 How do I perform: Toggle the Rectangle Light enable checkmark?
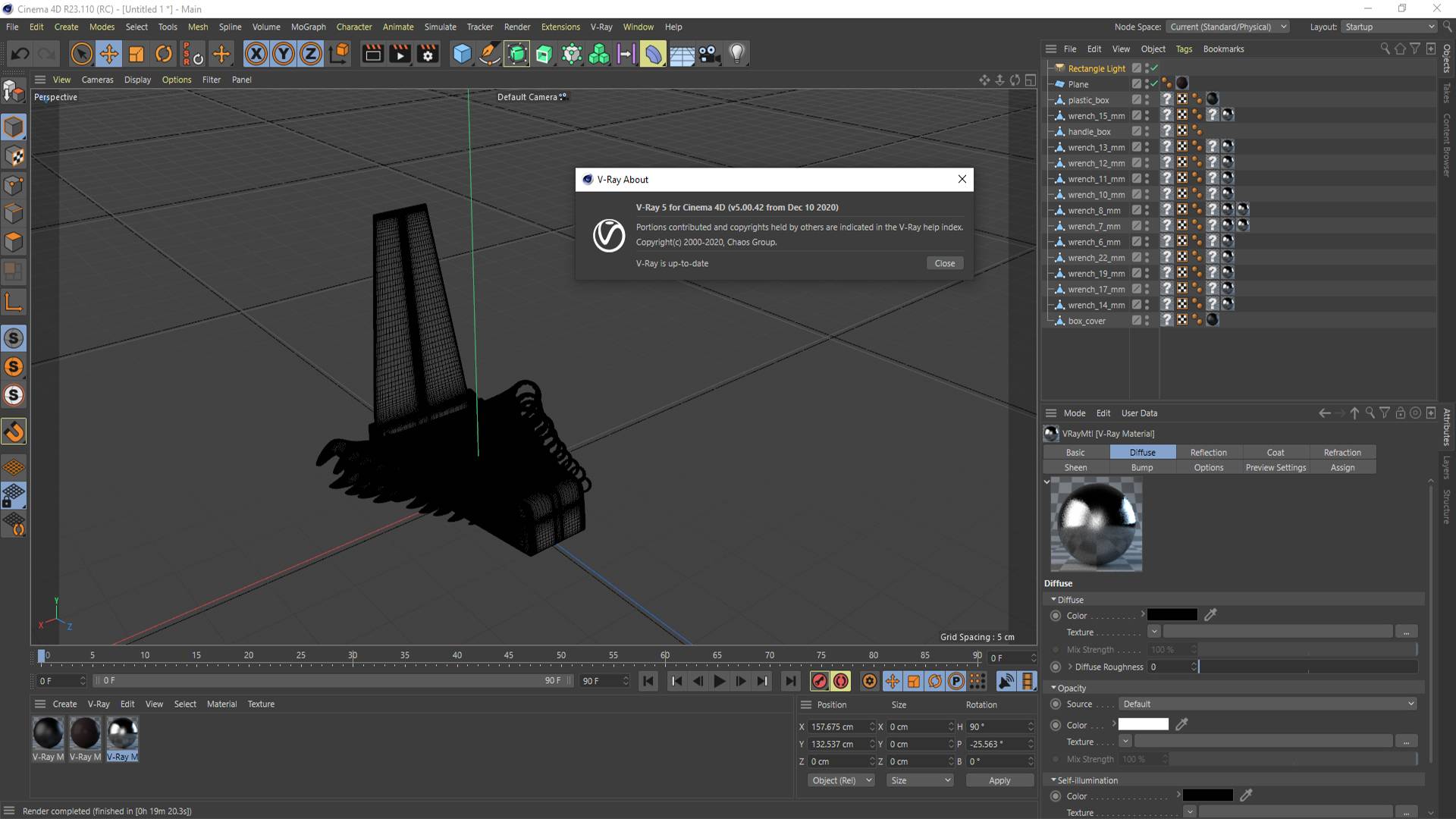[x=1154, y=68]
